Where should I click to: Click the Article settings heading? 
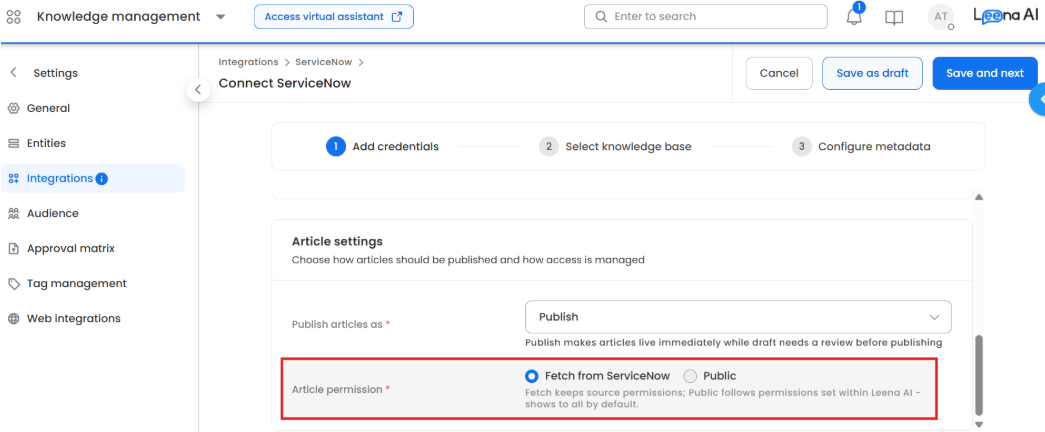[337, 241]
